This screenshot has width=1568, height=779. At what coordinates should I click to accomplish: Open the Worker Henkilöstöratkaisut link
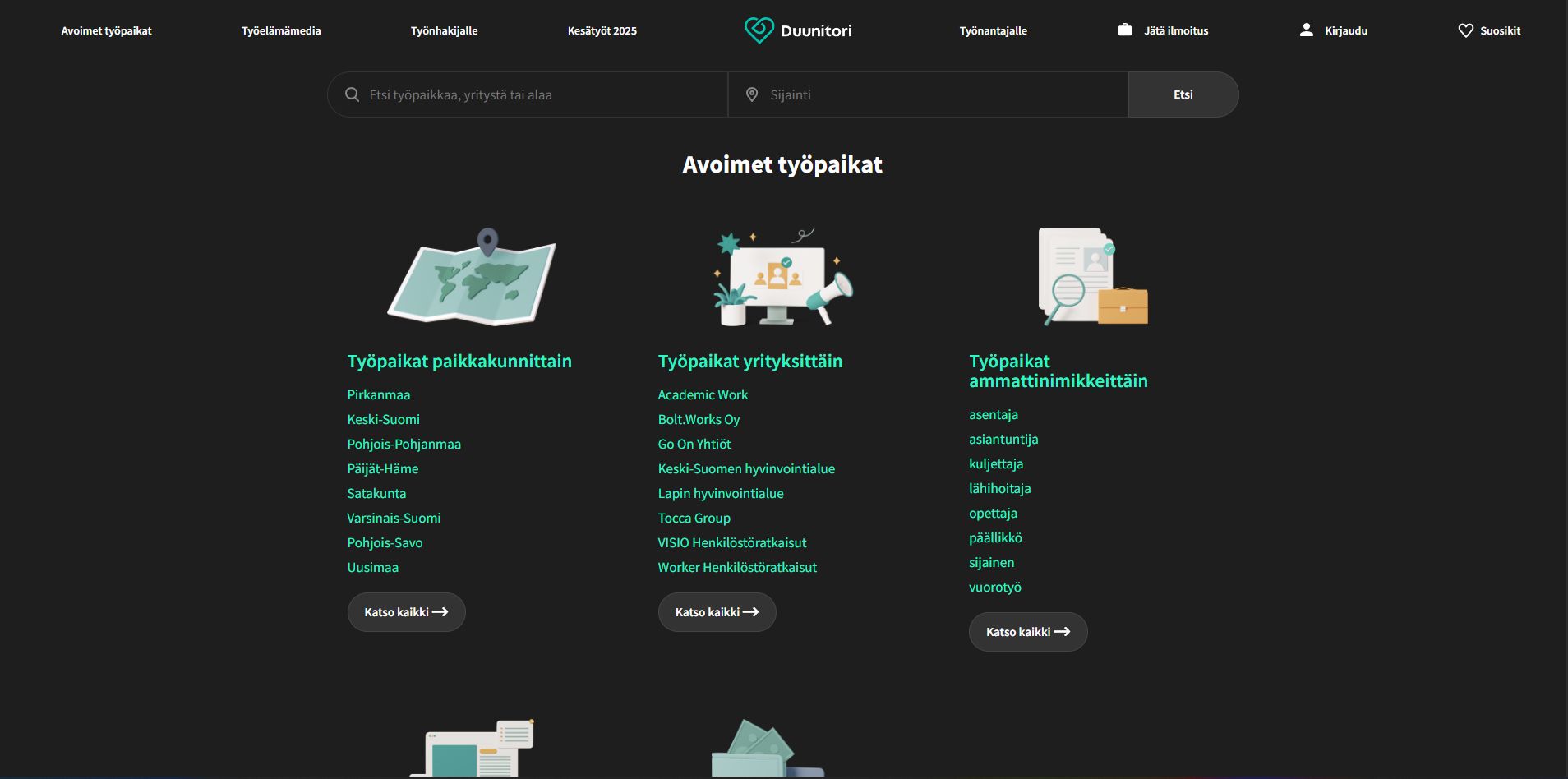click(737, 567)
